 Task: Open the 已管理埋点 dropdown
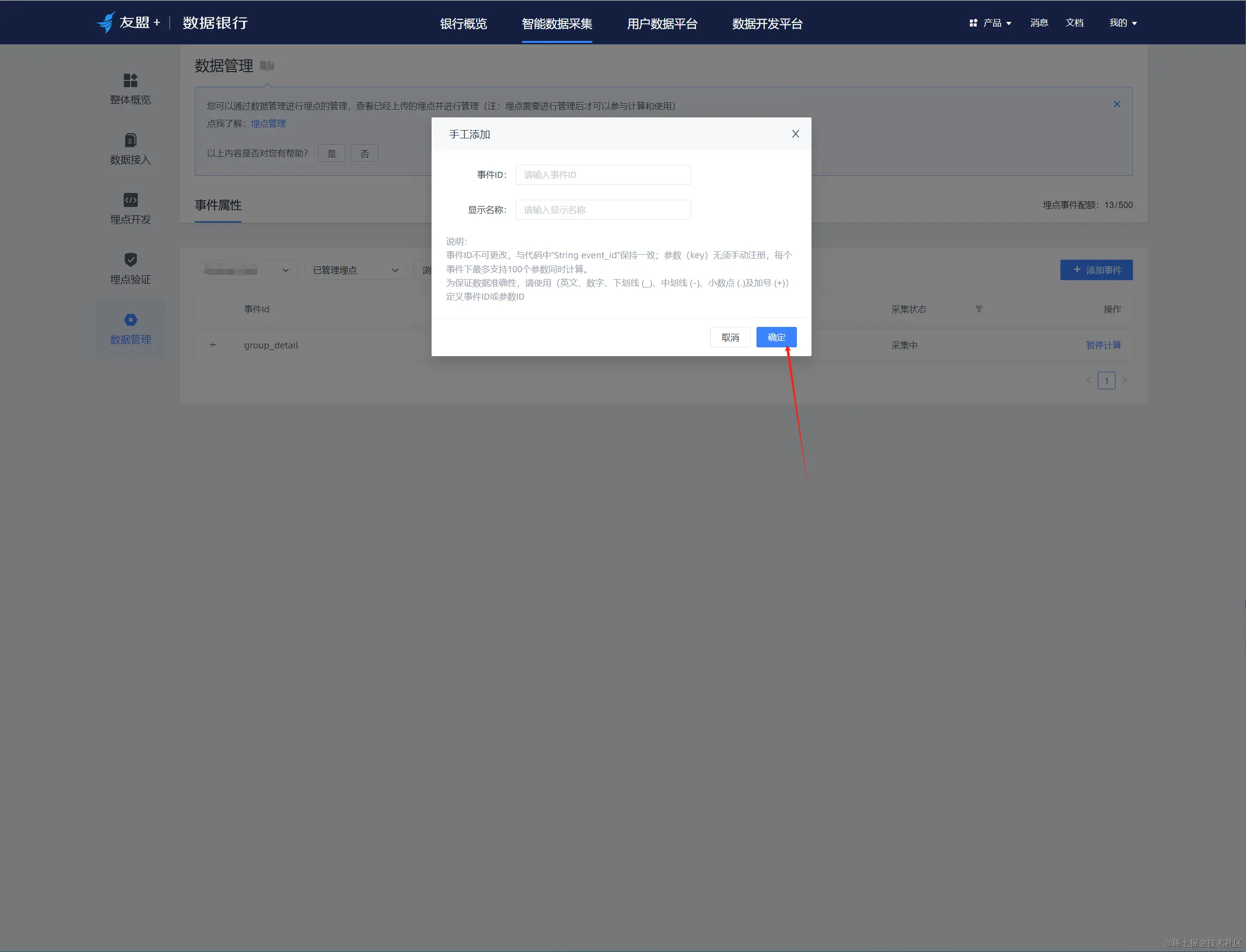[x=355, y=270]
